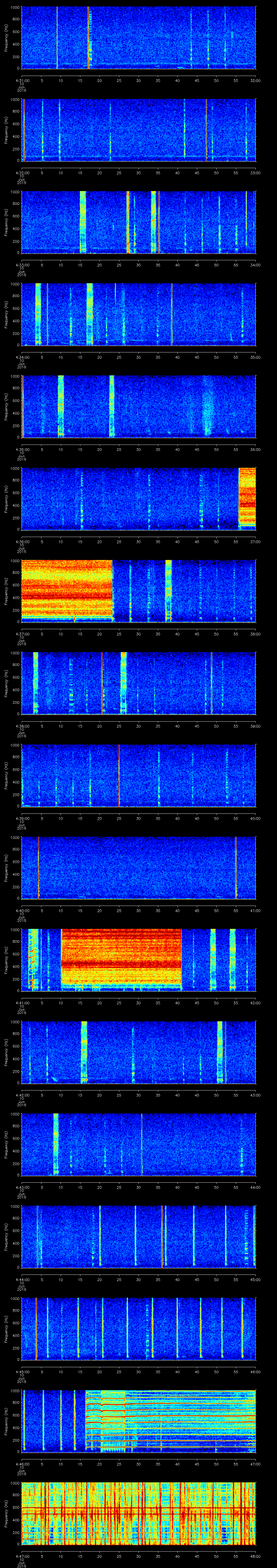Click the 4:47:00 start time label

point(22,1556)
